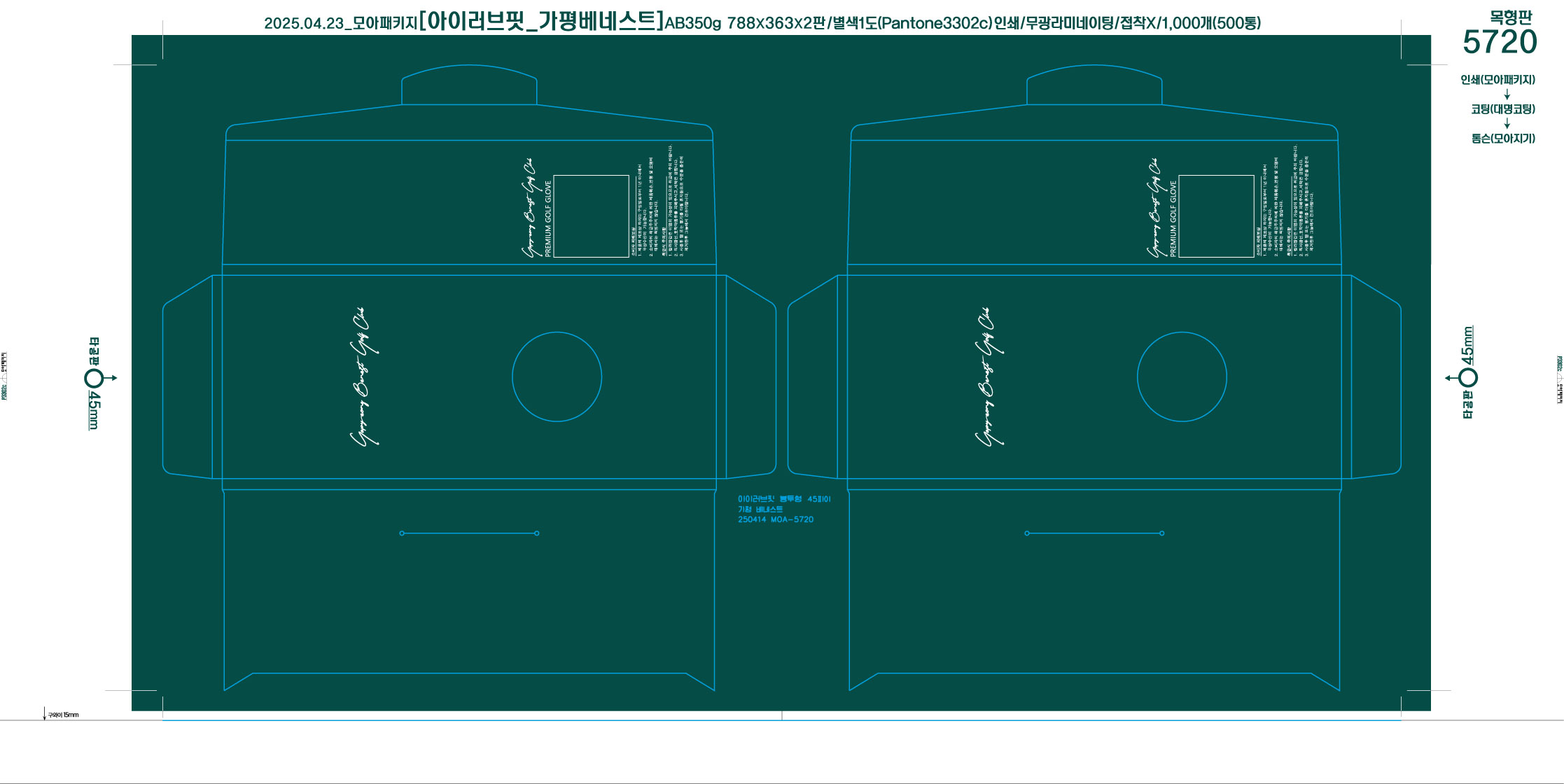This screenshot has height=784, width=1564.
Task: Click the white square frame on right box lid
Action: [1216, 216]
